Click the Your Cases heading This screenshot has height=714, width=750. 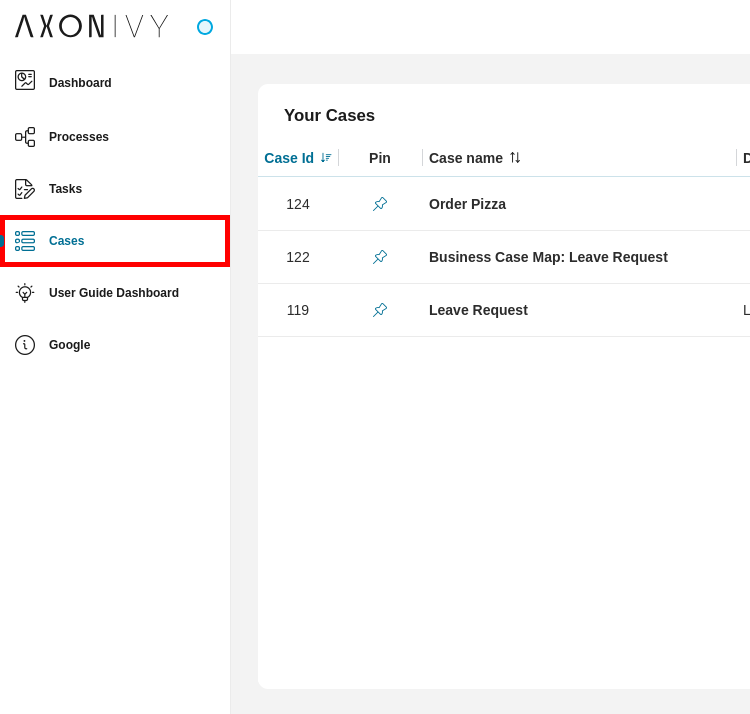click(x=330, y=115)
